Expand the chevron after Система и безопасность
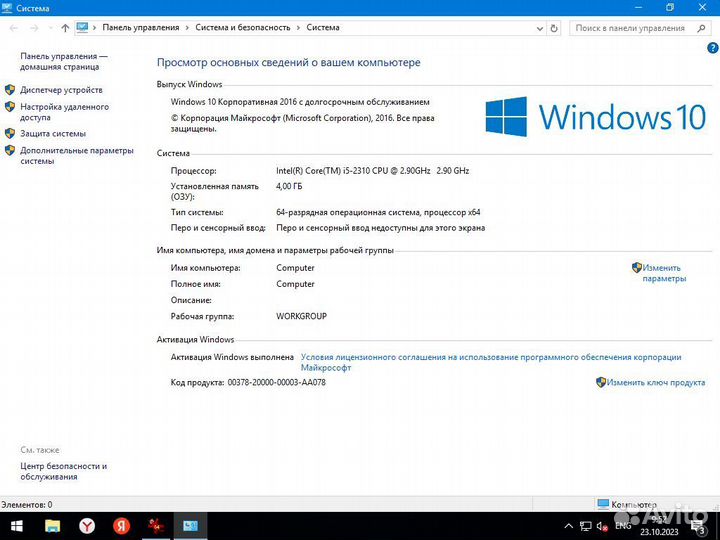The width and height of the screenshot is (720, 540). point(298,28)
